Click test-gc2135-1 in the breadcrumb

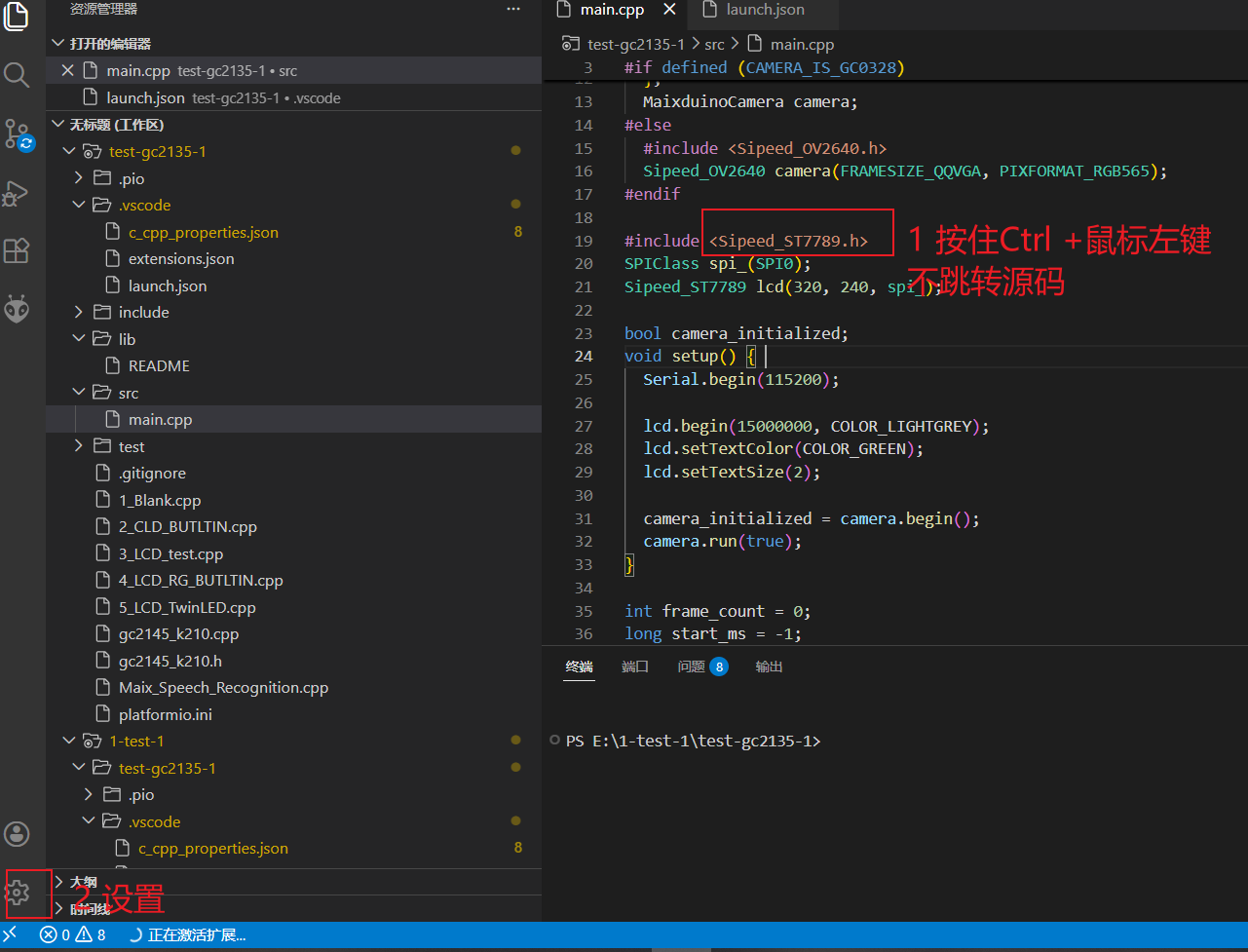[x=635, y=44]
